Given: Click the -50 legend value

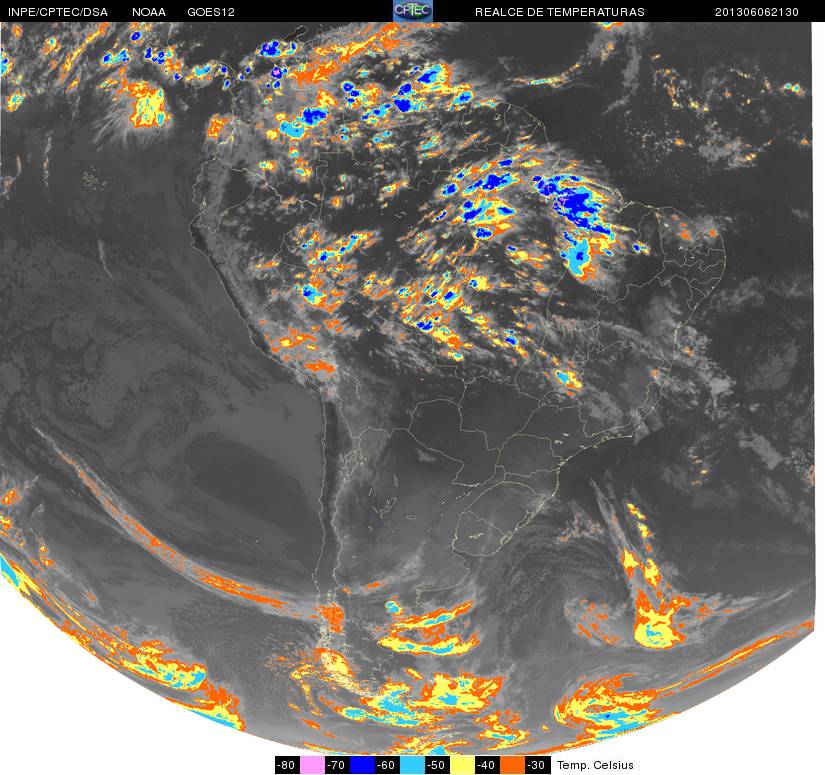Looking at the screenshot, I should [x=437, y=765].
